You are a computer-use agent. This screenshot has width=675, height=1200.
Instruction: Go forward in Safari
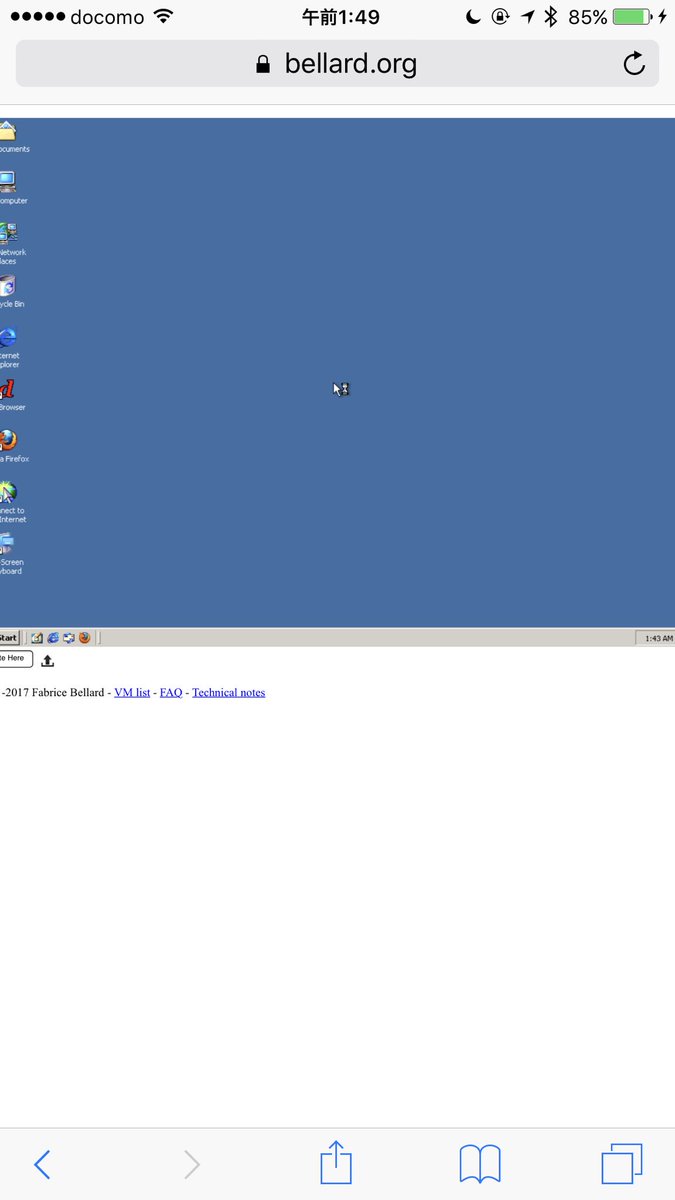191,1164
